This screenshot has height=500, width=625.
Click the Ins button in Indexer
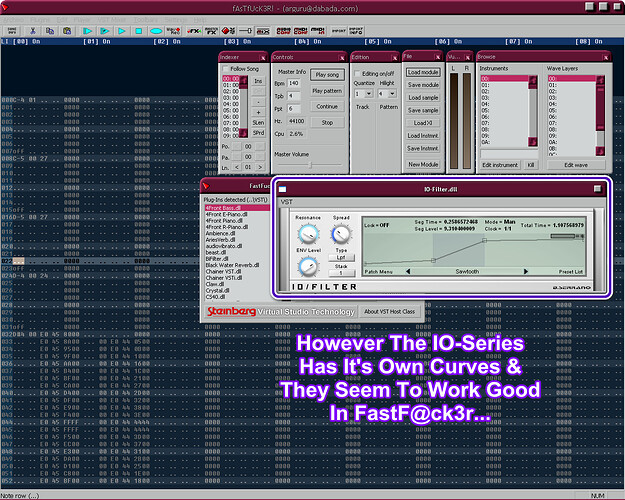pyautogui.click(x=258, y=81)
